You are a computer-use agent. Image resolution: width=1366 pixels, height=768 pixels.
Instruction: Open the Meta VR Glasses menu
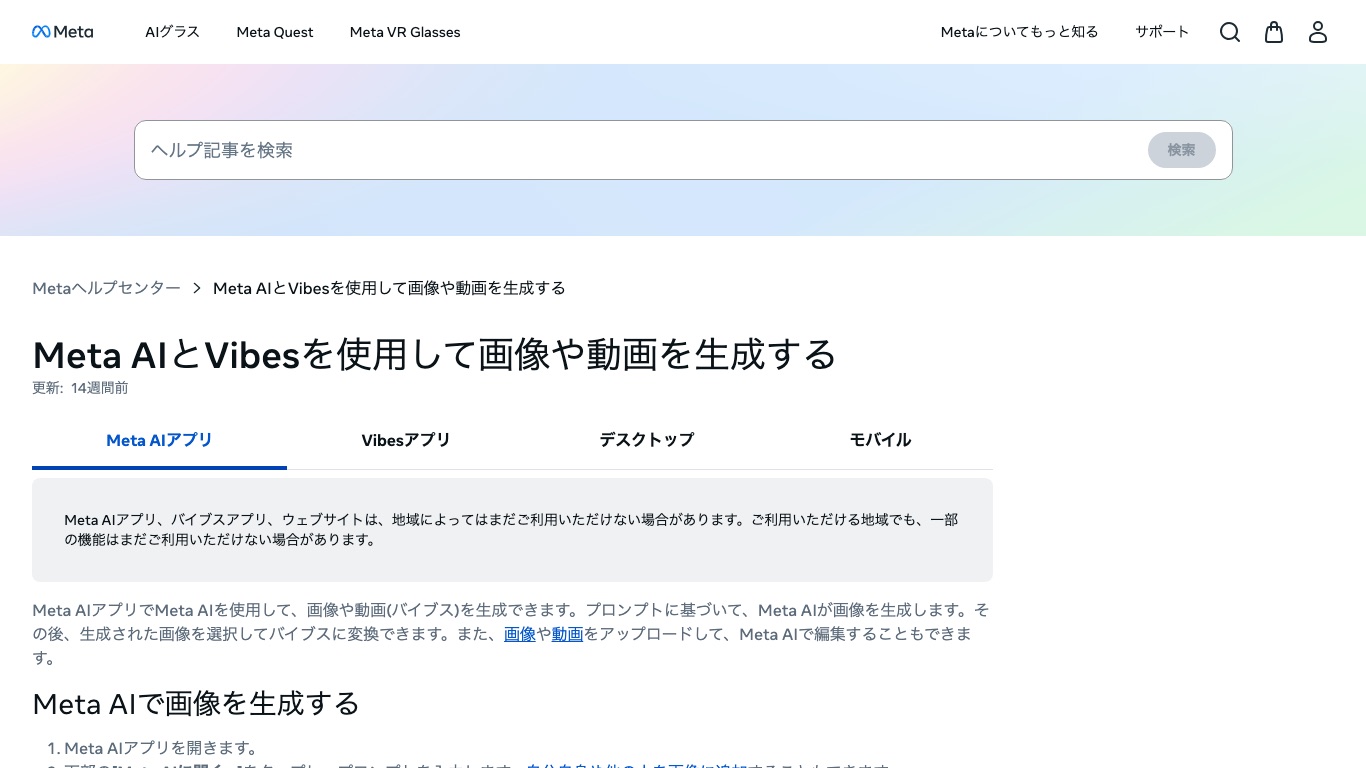405,32
